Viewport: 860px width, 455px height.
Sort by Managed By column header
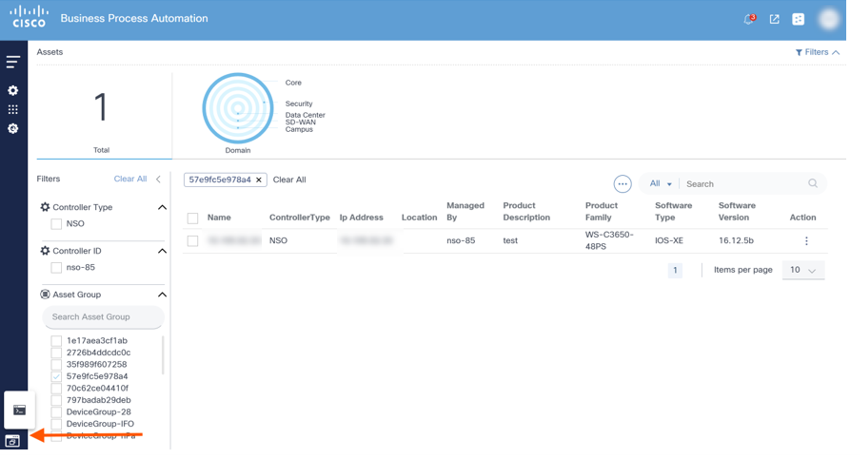(x=465, y=212)
